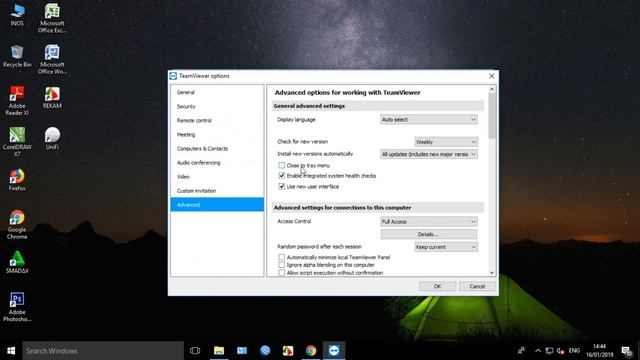Screen dimensions: 640x360
Task: Open the Action Center notifications icon
Action: (627, 351)
